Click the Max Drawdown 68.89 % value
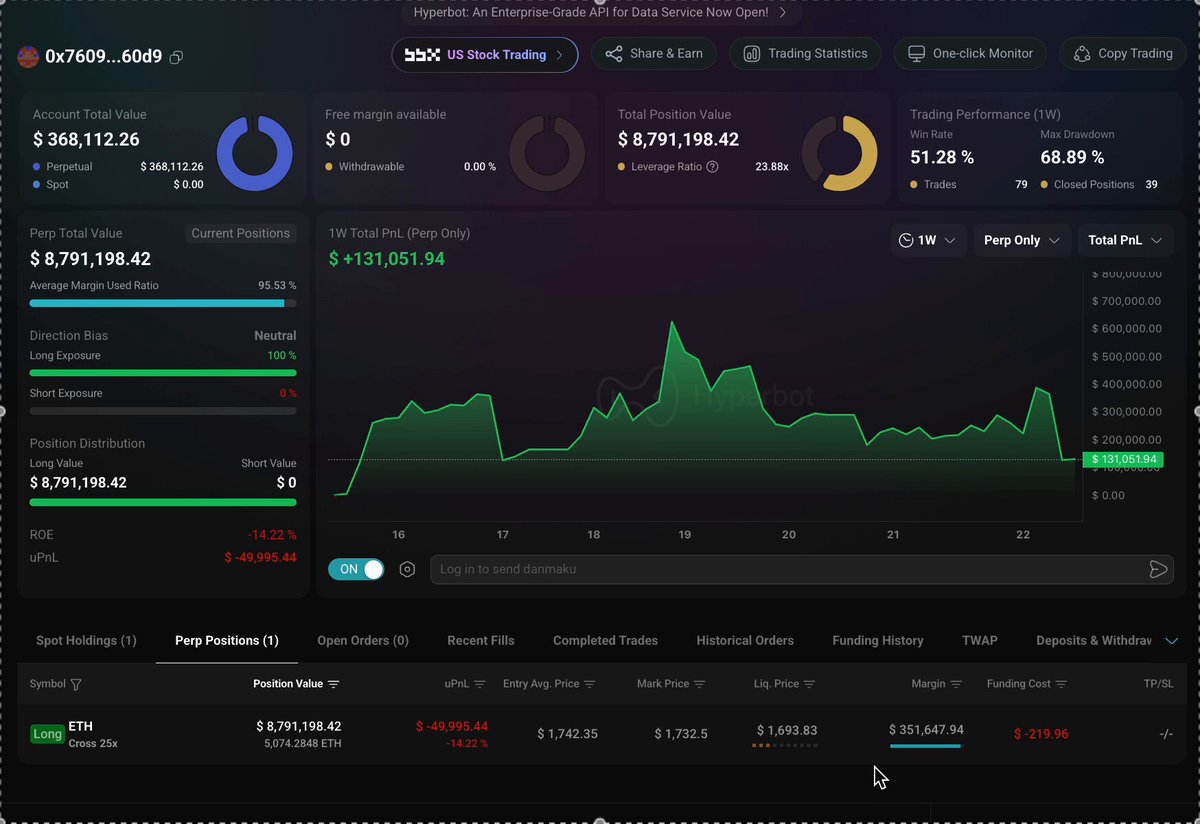1200x824 pixels. [1072, 157]
